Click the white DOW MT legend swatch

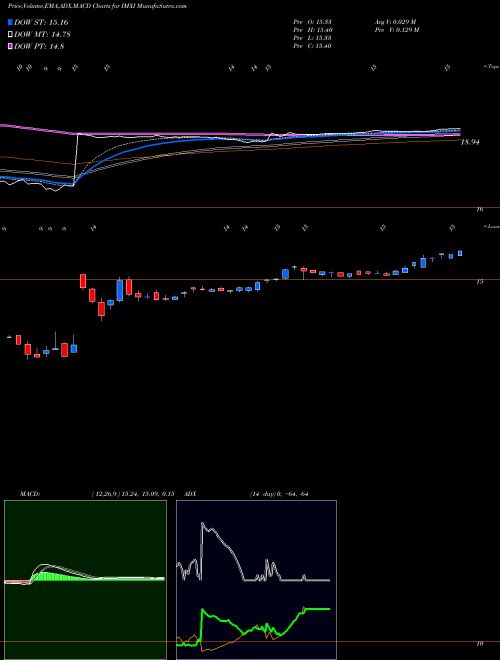(x=10, y=35)
